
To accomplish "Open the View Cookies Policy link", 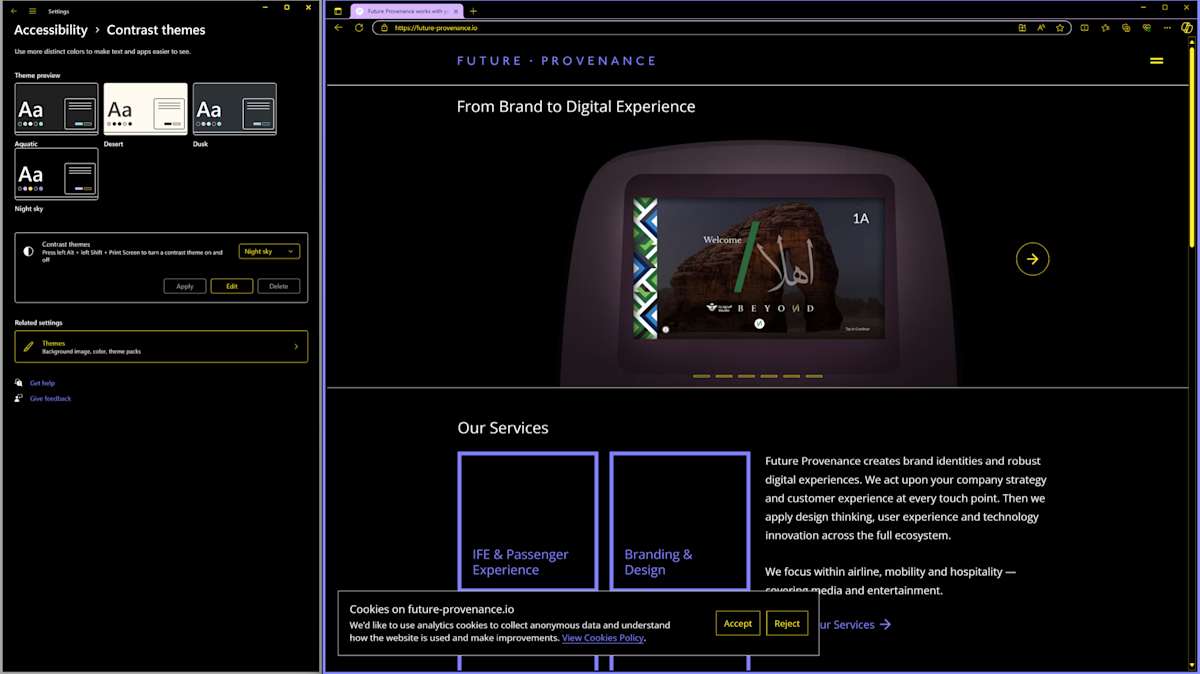I will click(x=603, y=638).
